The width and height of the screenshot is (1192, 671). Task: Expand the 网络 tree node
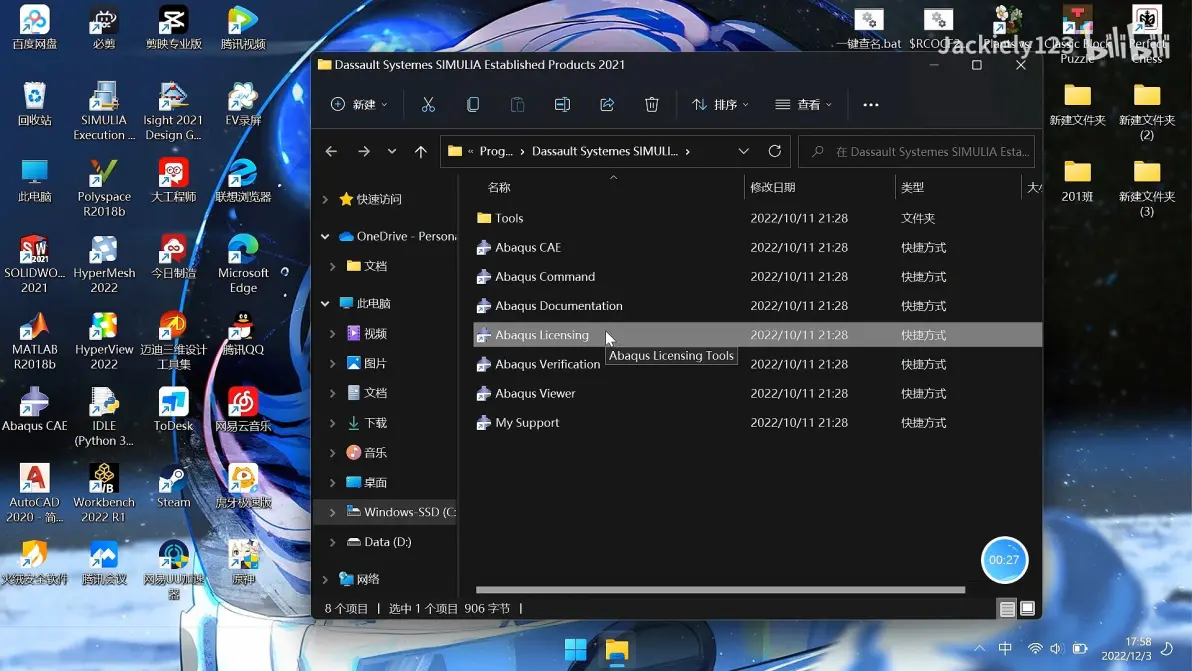325,579
